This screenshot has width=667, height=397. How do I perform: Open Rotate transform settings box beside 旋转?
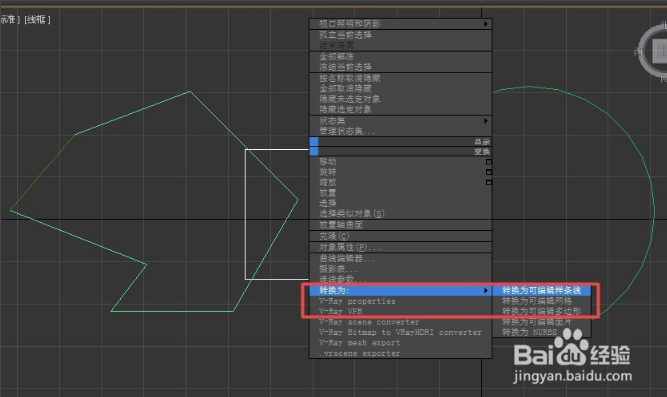tap(489, 172)
